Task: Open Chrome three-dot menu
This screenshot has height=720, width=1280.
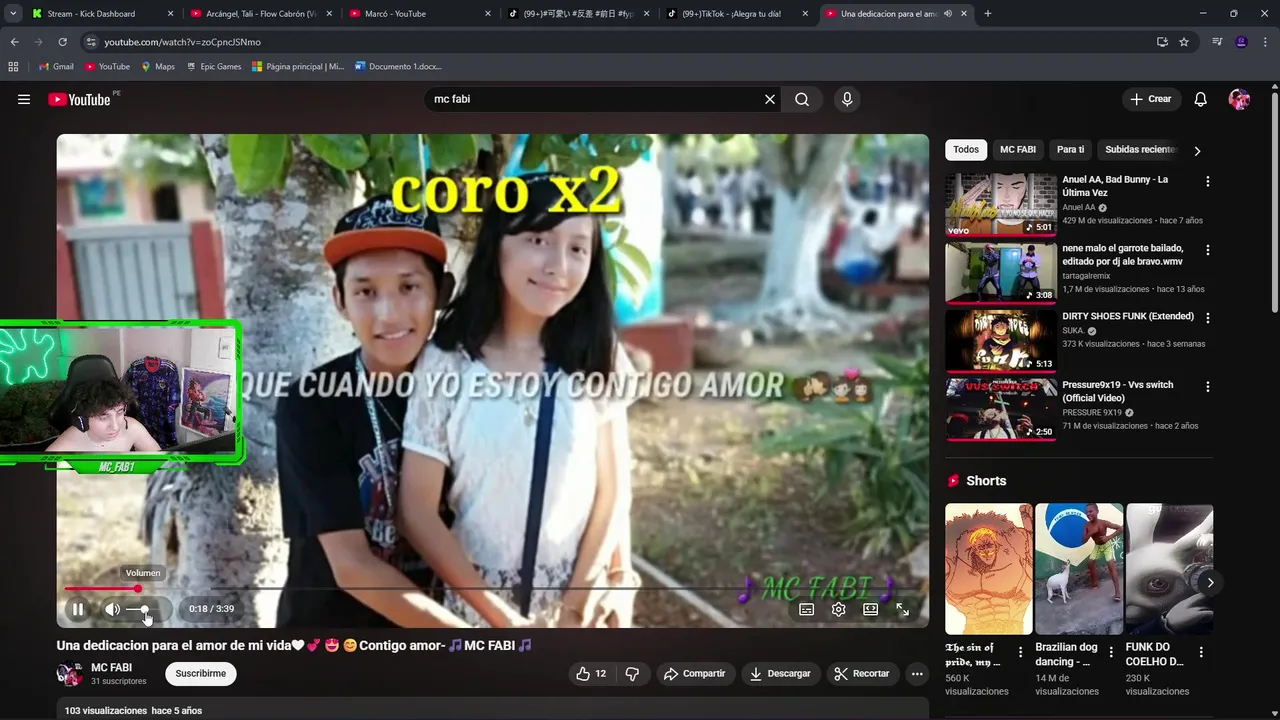Action: (1266, 42)
